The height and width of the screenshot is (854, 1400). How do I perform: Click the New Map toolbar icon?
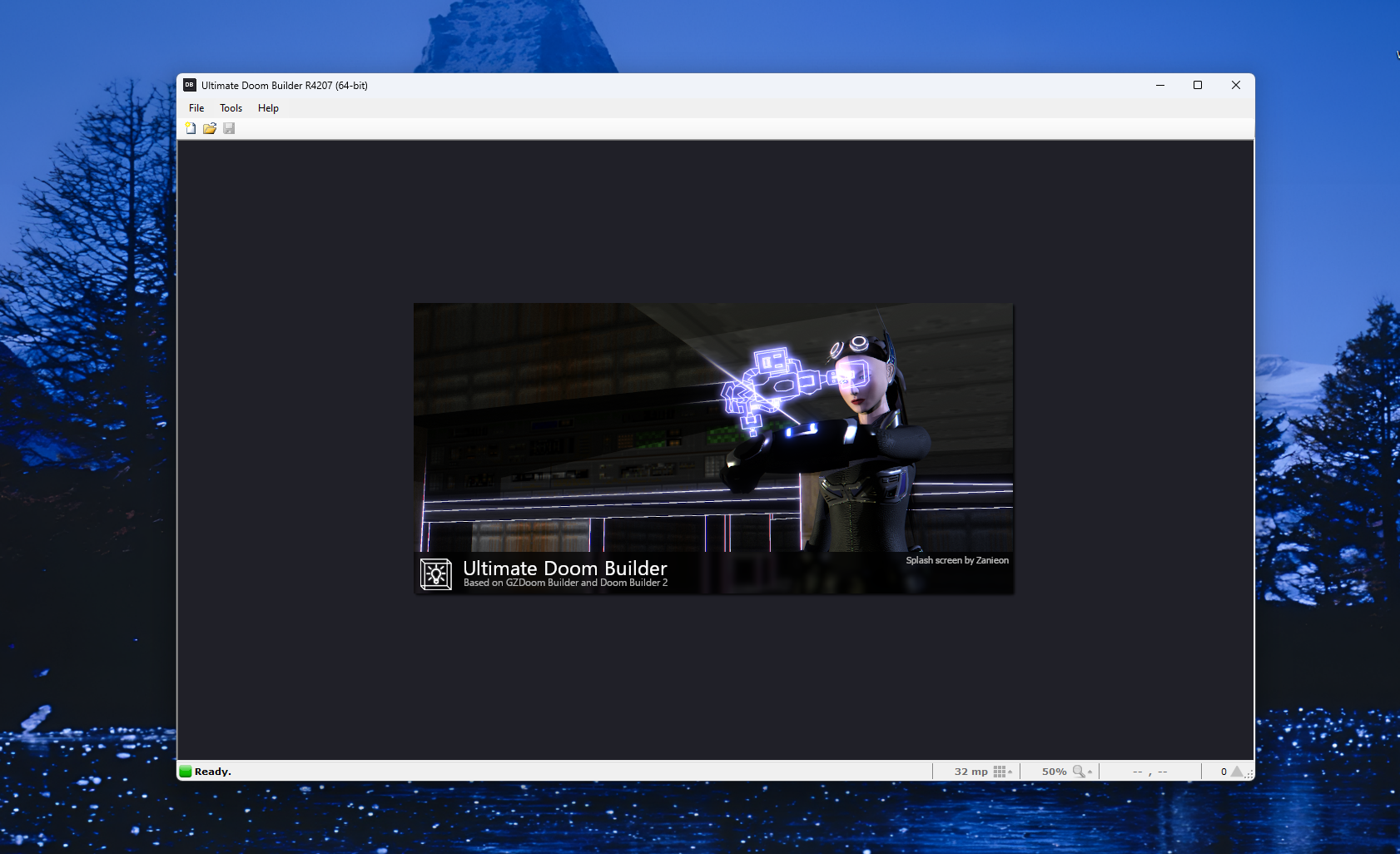(x=191, y=128)
